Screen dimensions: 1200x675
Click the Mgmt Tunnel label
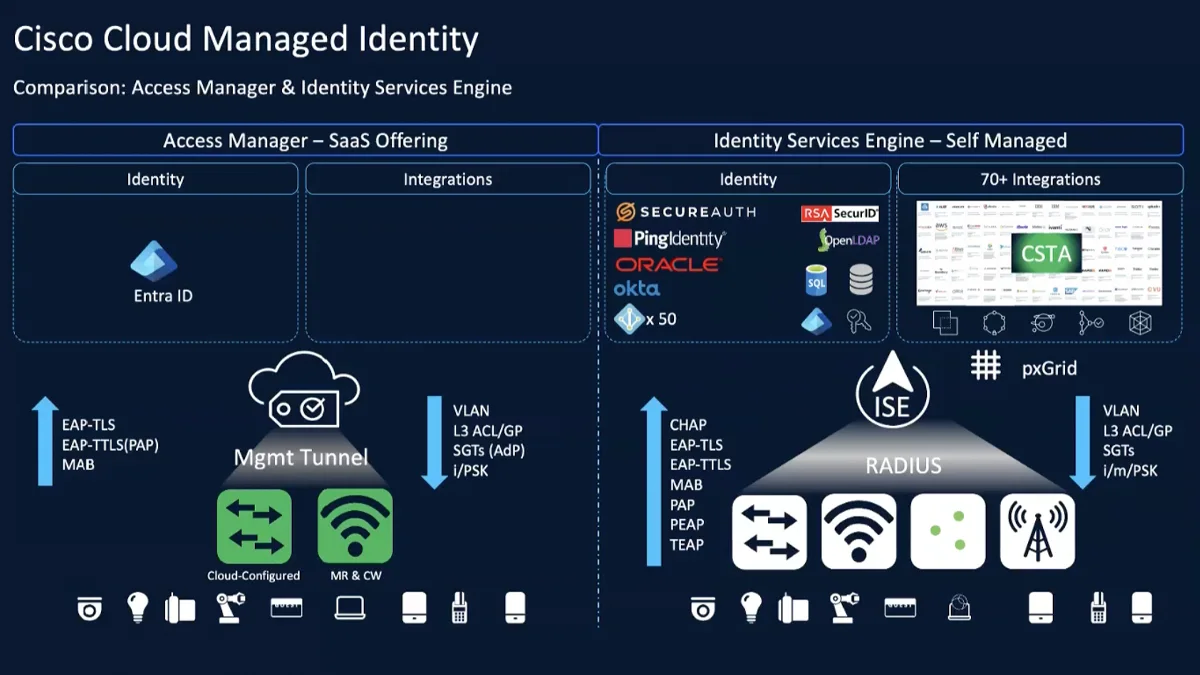[301, 458]
